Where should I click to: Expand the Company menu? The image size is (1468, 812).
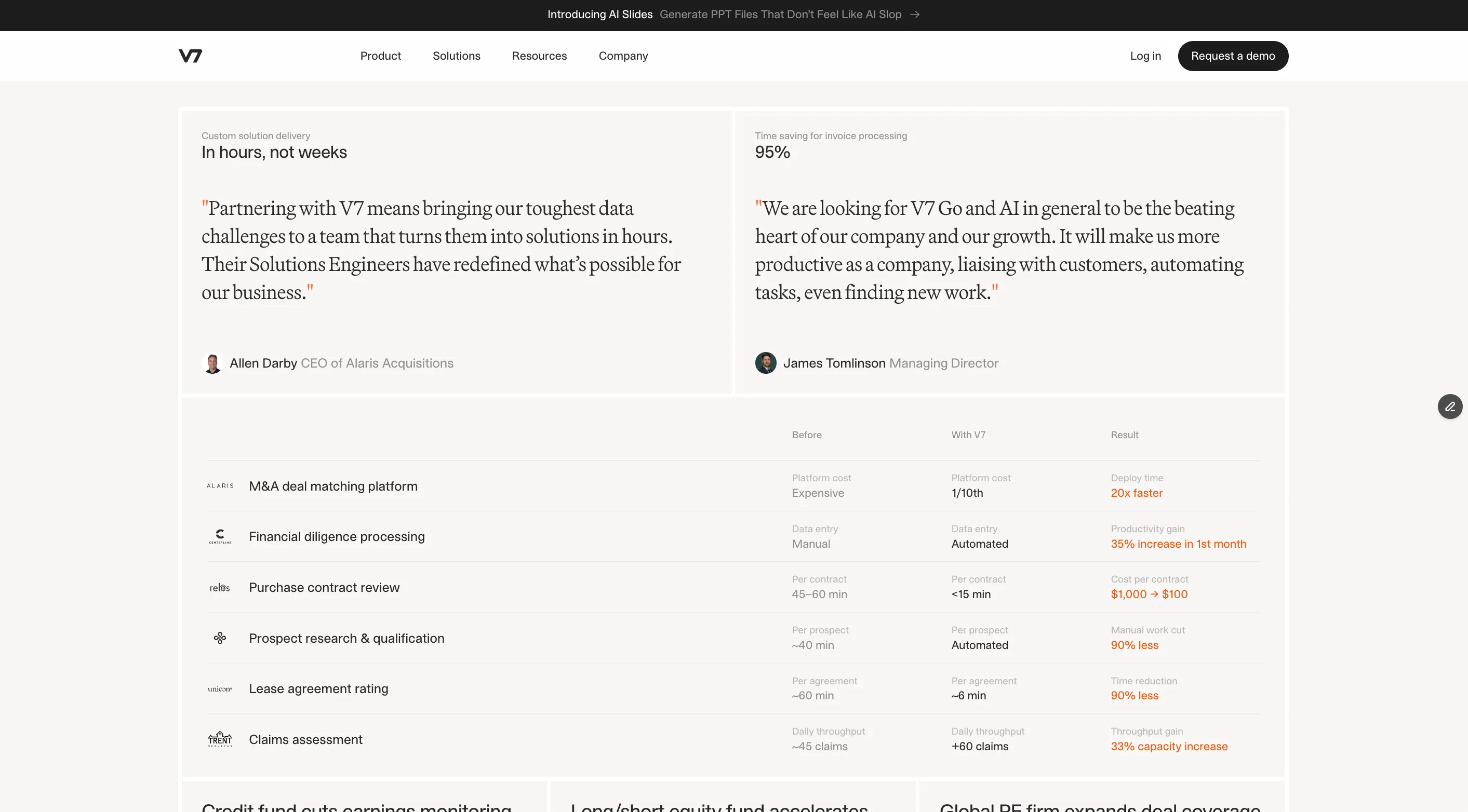[x=623, y=56]
